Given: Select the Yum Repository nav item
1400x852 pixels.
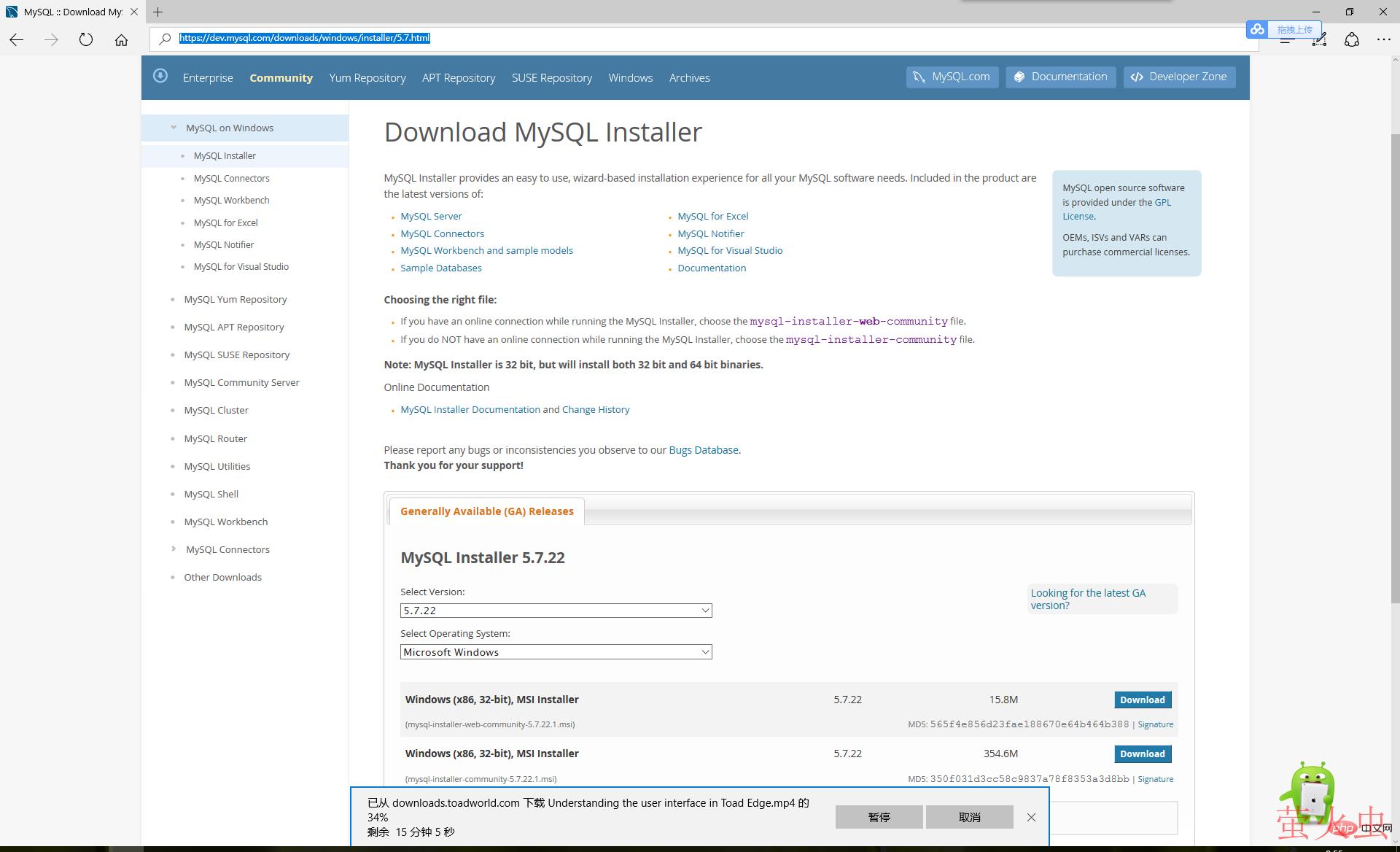Looking at the screenshot, I should (367, 77).
